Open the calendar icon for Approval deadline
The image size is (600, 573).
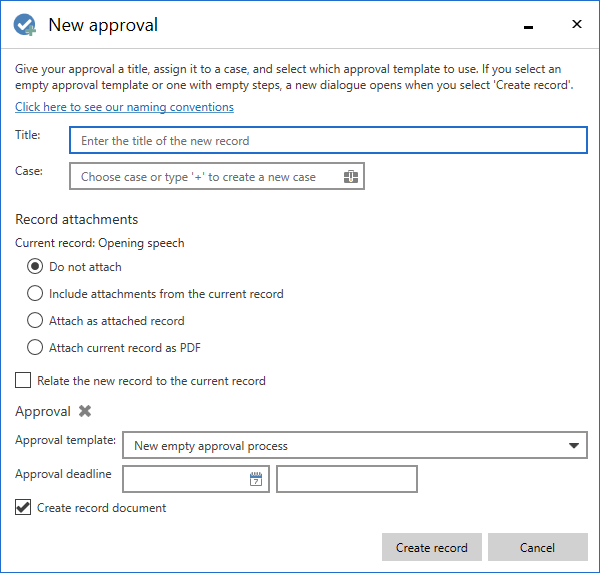[256, 479]
